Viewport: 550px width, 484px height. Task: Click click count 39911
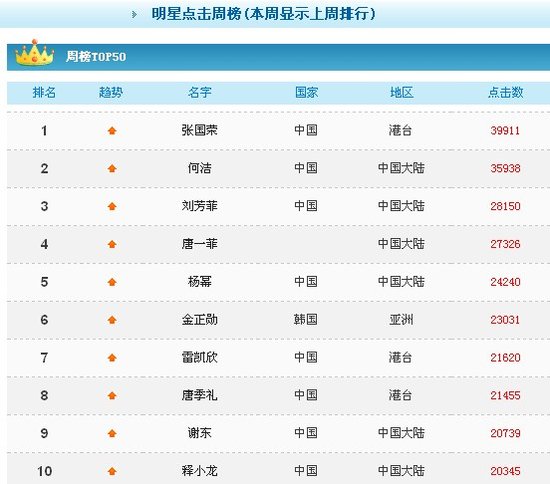click(x=505, y=131)
